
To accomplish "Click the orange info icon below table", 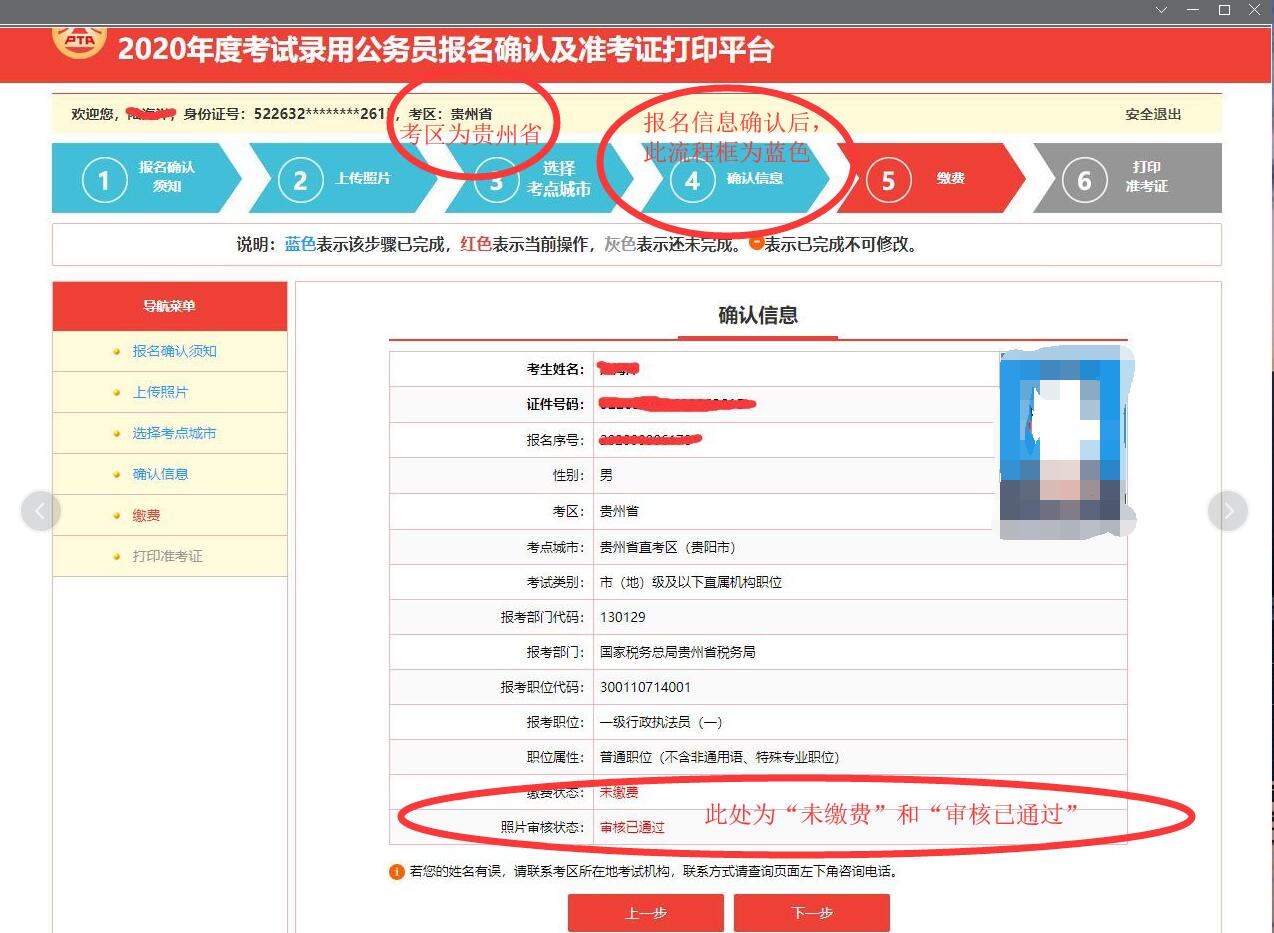I will tap(396, 872).
